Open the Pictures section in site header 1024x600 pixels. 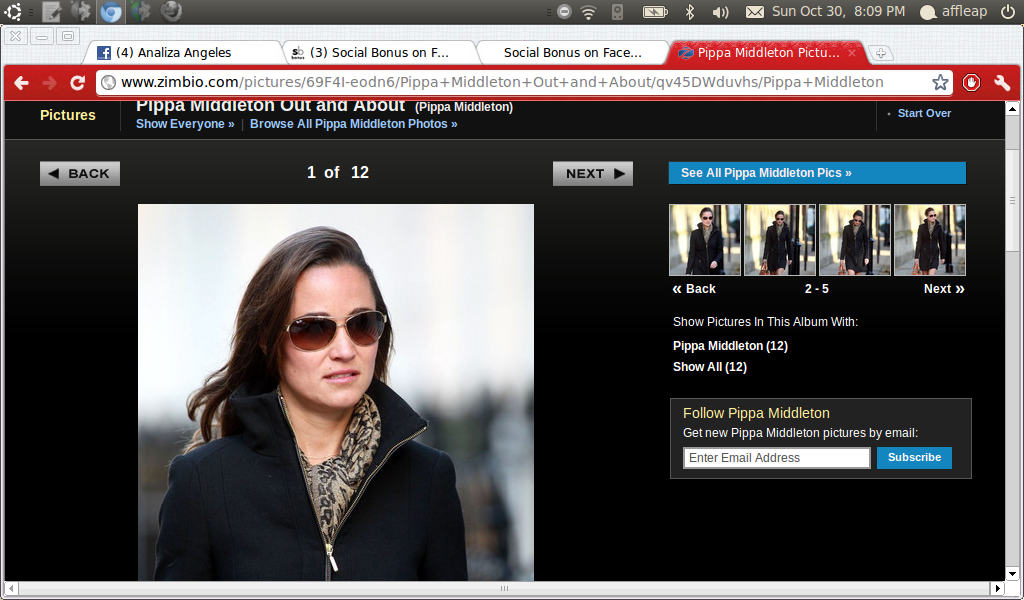click(x=68, y=115)
